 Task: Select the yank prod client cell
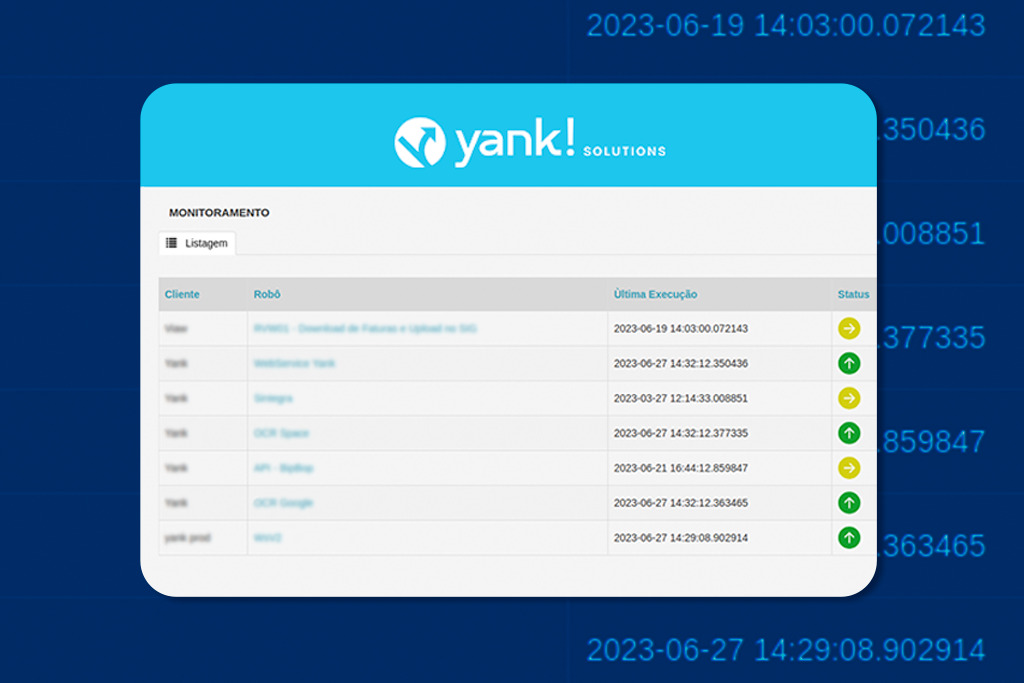(x=188, y=538)
